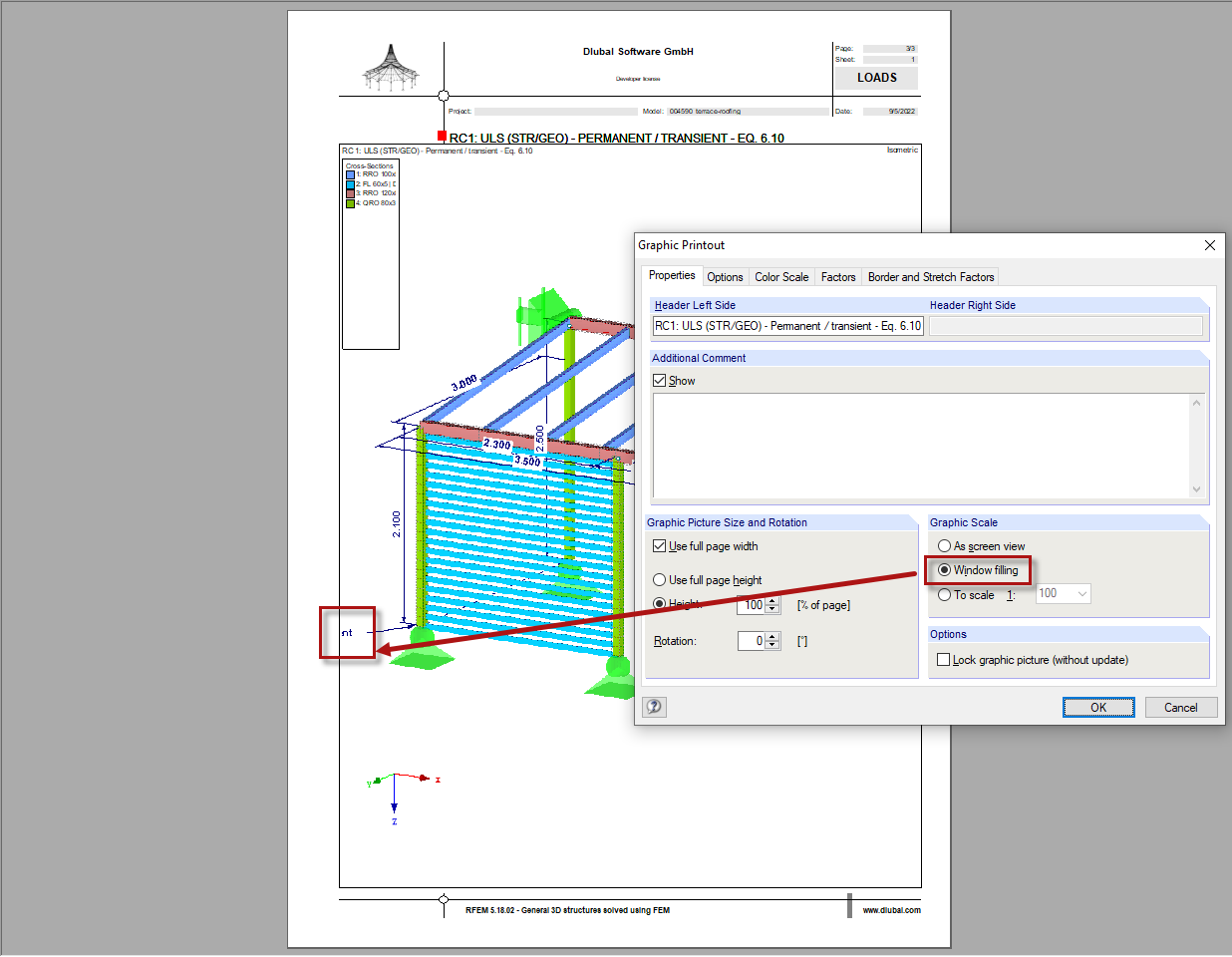This screenshot has height=957, width=1232.
Task: Click the Cancel button
Action: tap(1181, 707)
